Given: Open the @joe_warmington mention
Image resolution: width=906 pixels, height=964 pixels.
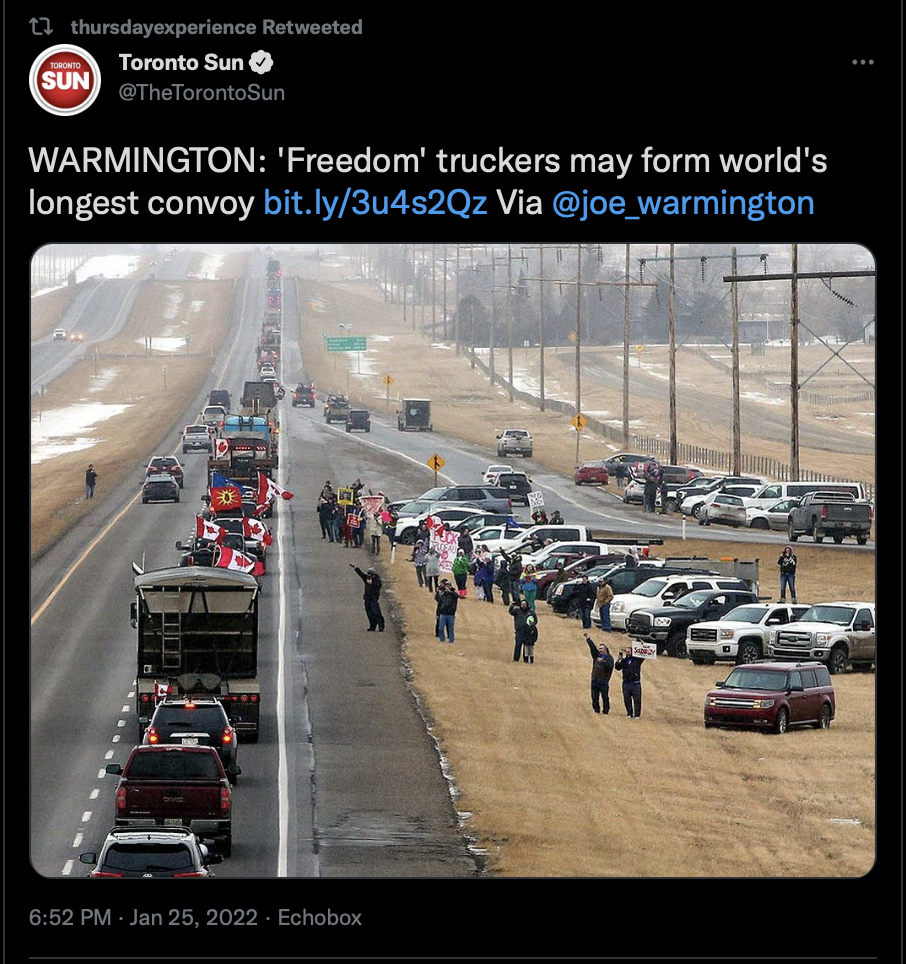Looking at the screenshot, I should click(683, 203).
